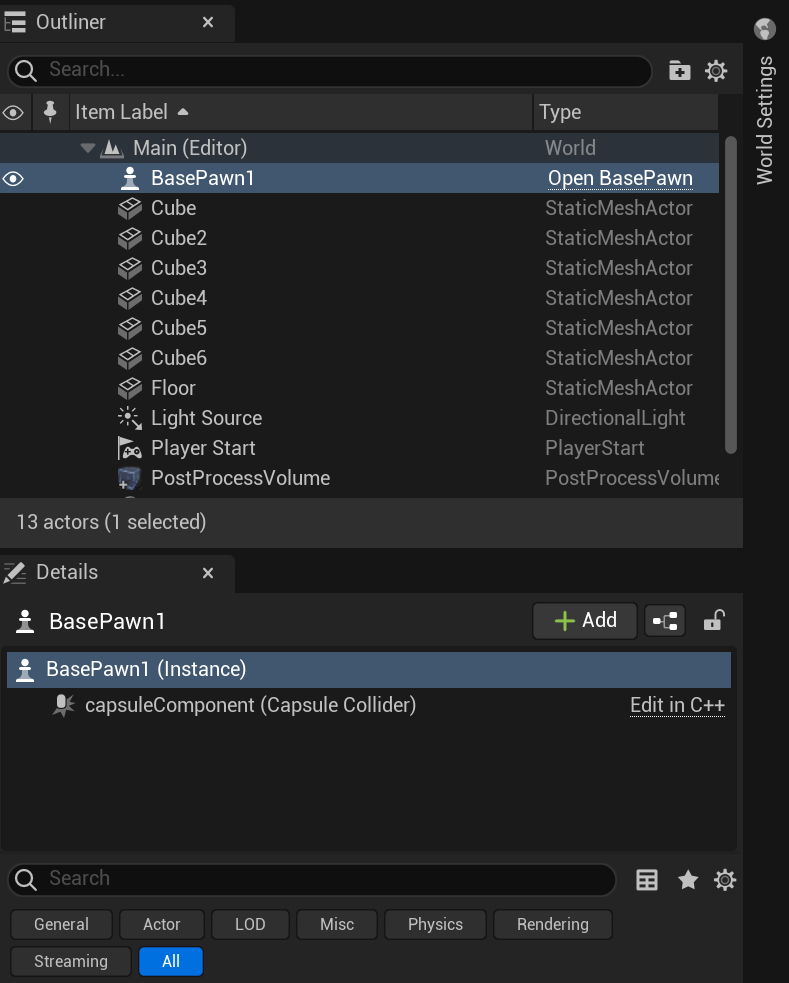Collapse the Main (Editor) tree node
This screenshot has width=789, height=983.
[88, 147]
